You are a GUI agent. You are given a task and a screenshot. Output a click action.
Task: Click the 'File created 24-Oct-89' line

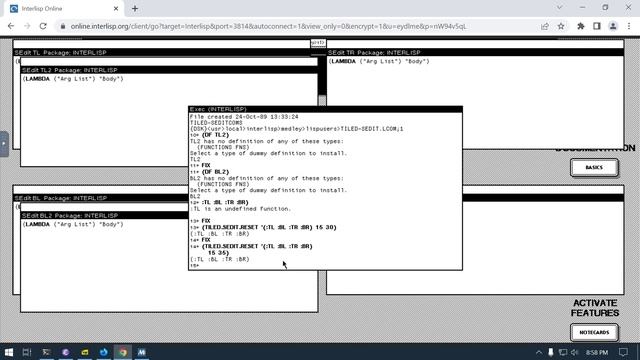click(244, 117)
